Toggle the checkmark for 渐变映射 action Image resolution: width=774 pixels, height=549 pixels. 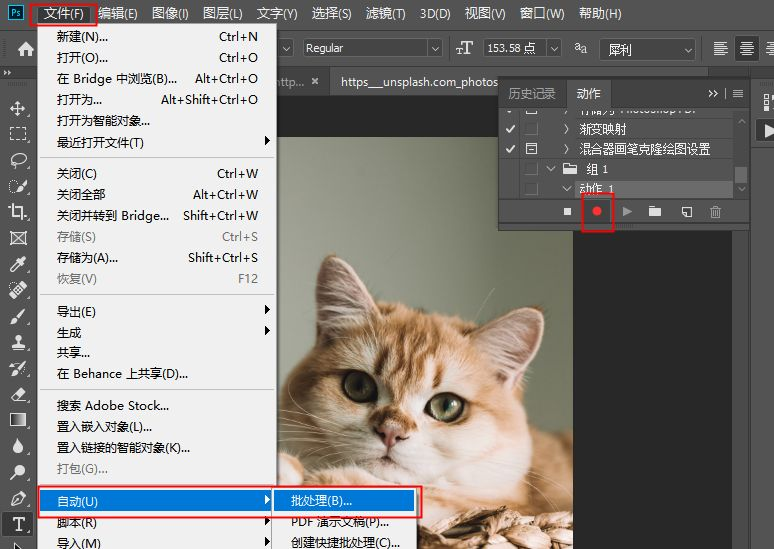(x=510, y=129)
